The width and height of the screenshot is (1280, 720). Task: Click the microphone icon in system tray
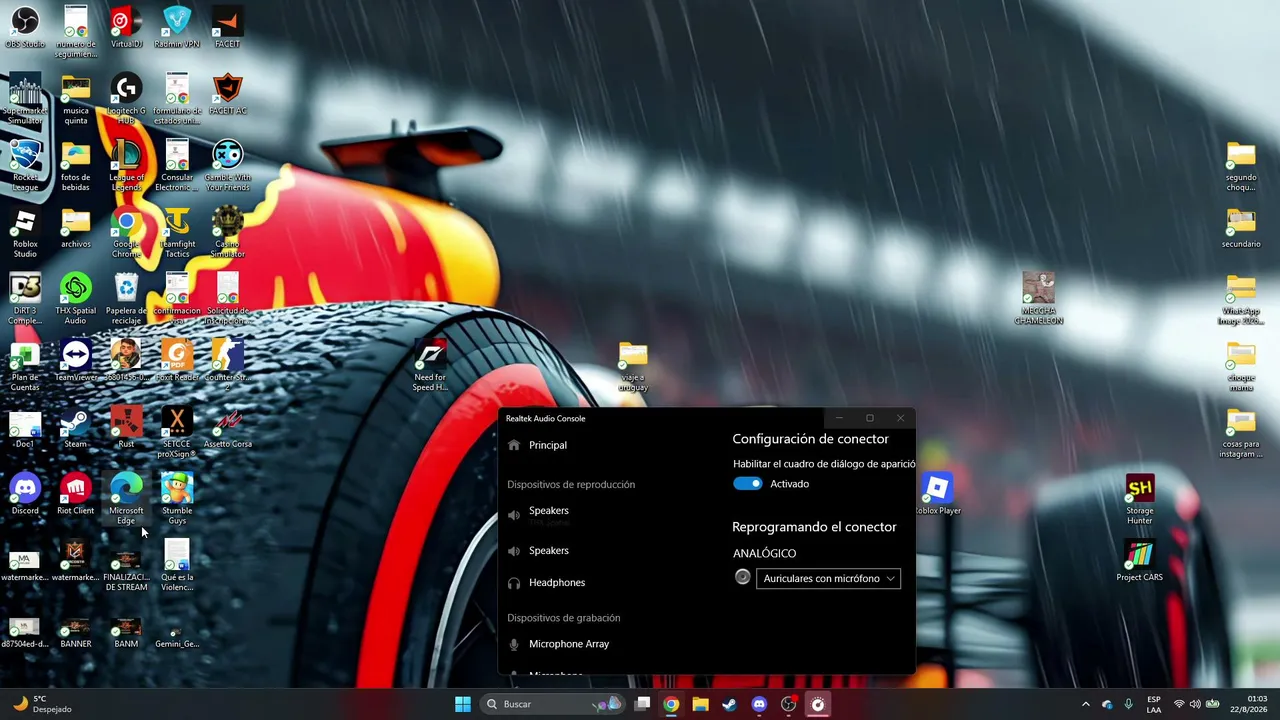[x=1128, y=704]
